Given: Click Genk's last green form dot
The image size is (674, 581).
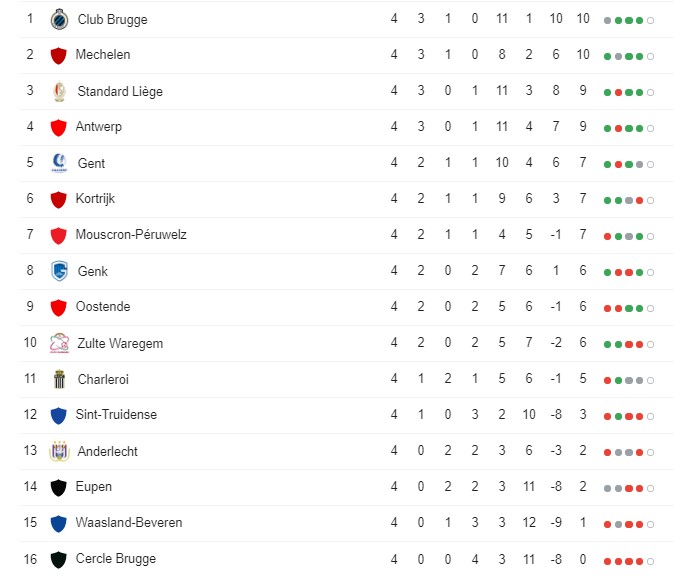Looking at the screenshot, I should (x=640, y=272).
